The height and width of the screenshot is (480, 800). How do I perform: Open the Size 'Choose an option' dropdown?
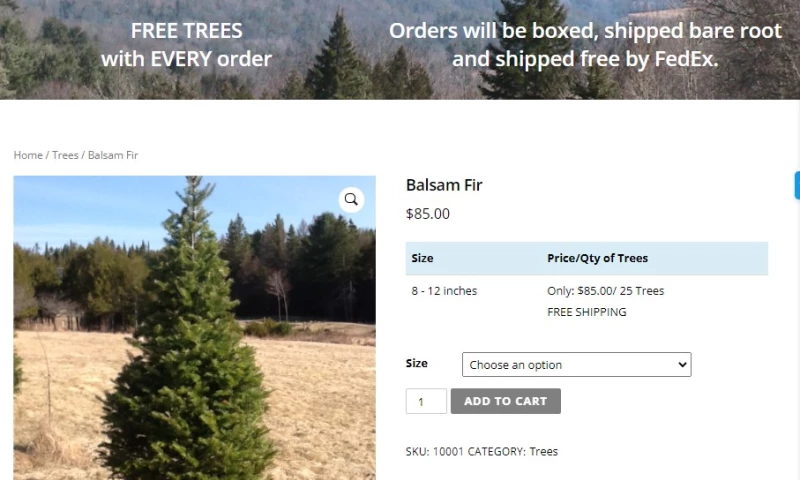(576, 365)
